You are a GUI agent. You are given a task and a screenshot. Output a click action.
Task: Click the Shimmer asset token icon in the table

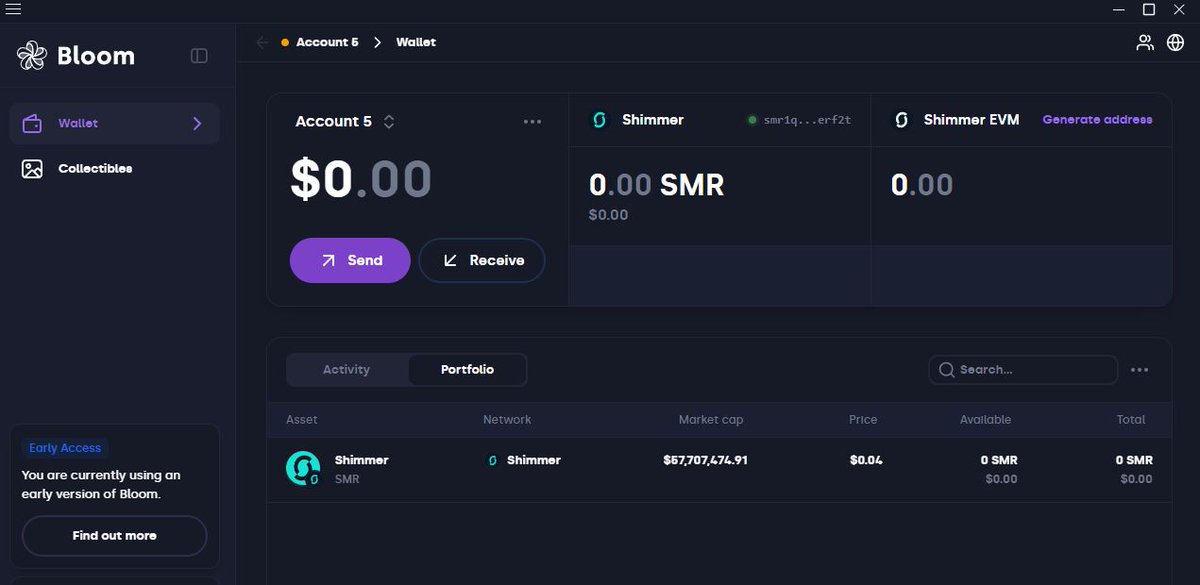click(x=303, y=468)
